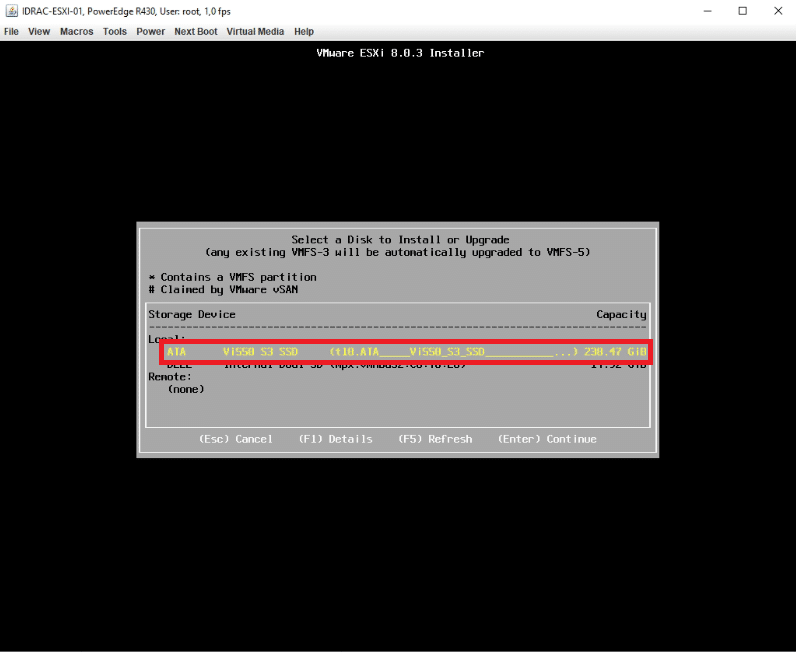Open the Power menu

coord(151,32)
